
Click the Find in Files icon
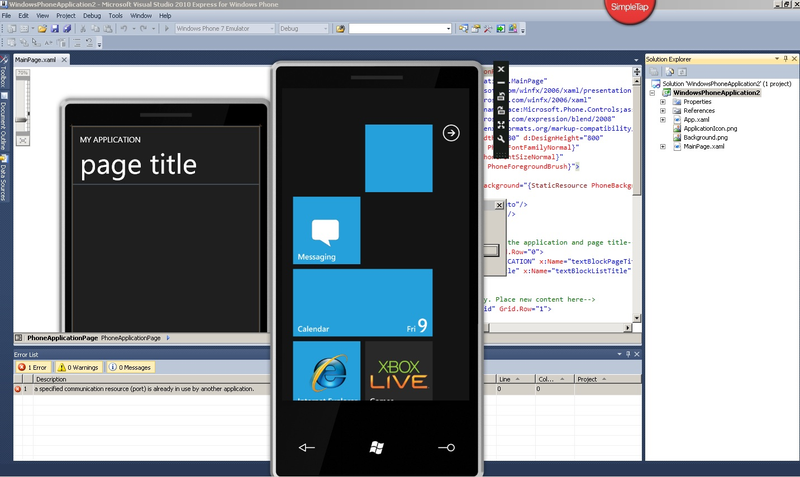coord(340,29)
